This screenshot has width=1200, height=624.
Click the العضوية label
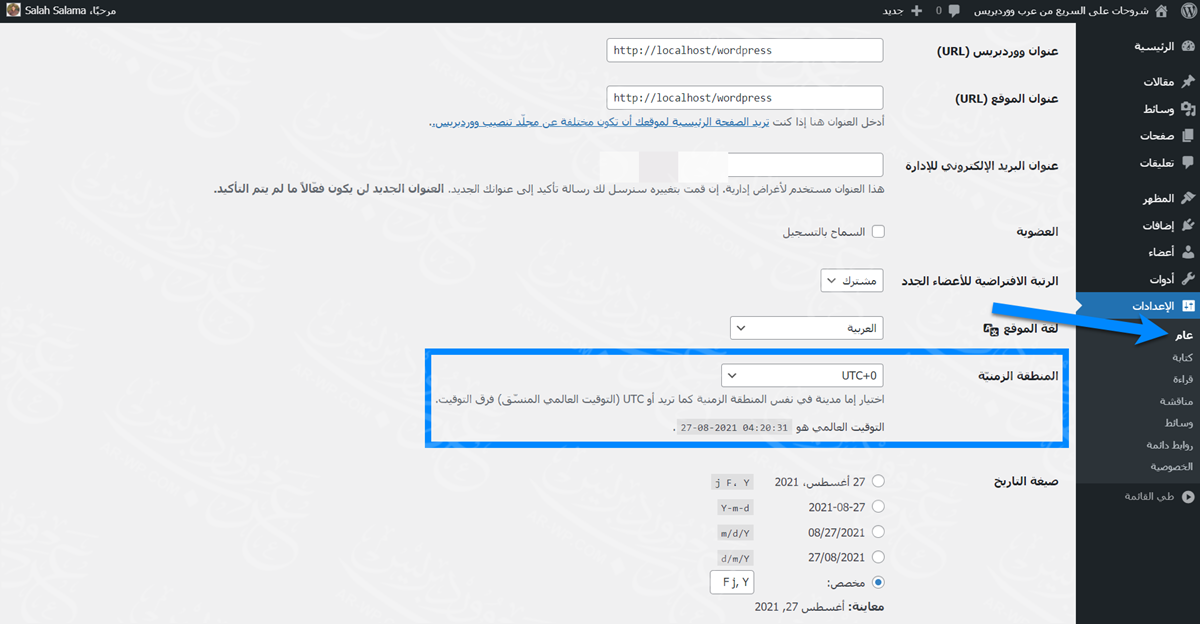coord(1037,231)
